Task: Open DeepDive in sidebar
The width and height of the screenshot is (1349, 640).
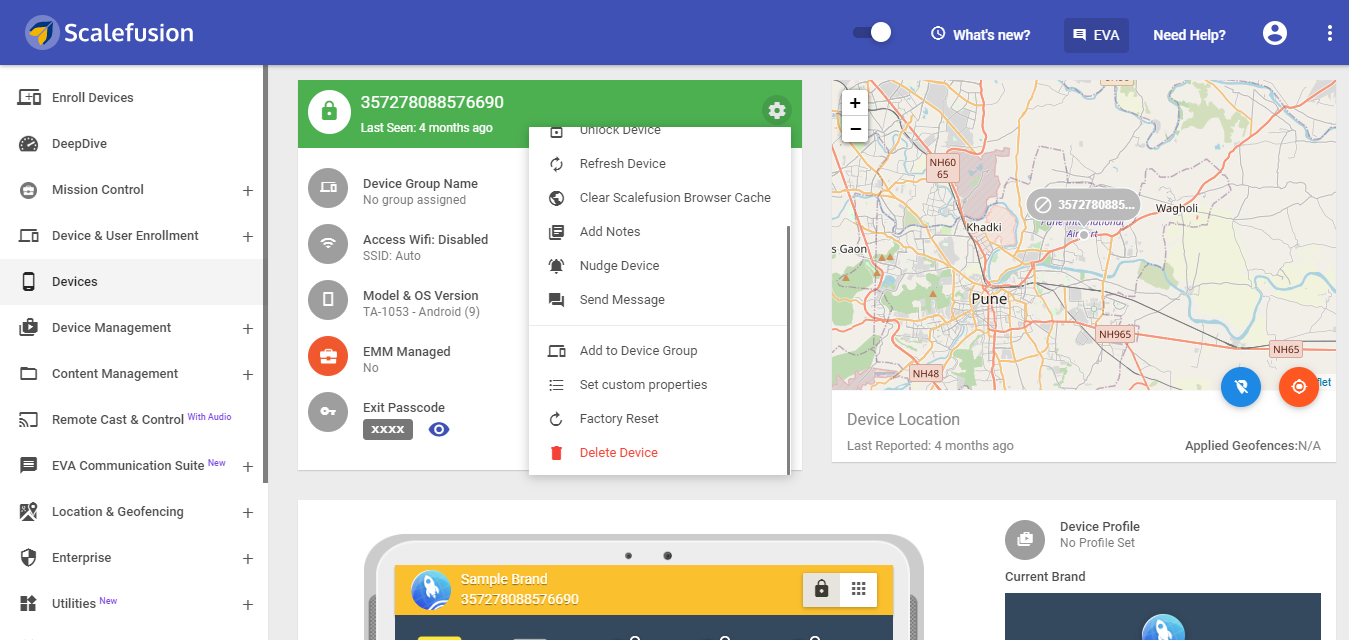Action: click(133, 144)
